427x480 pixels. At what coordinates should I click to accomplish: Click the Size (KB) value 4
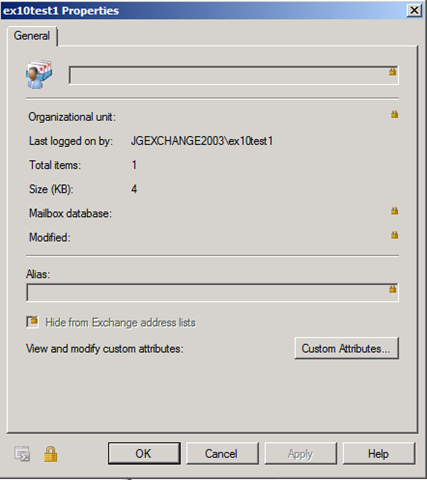(134, 189)
